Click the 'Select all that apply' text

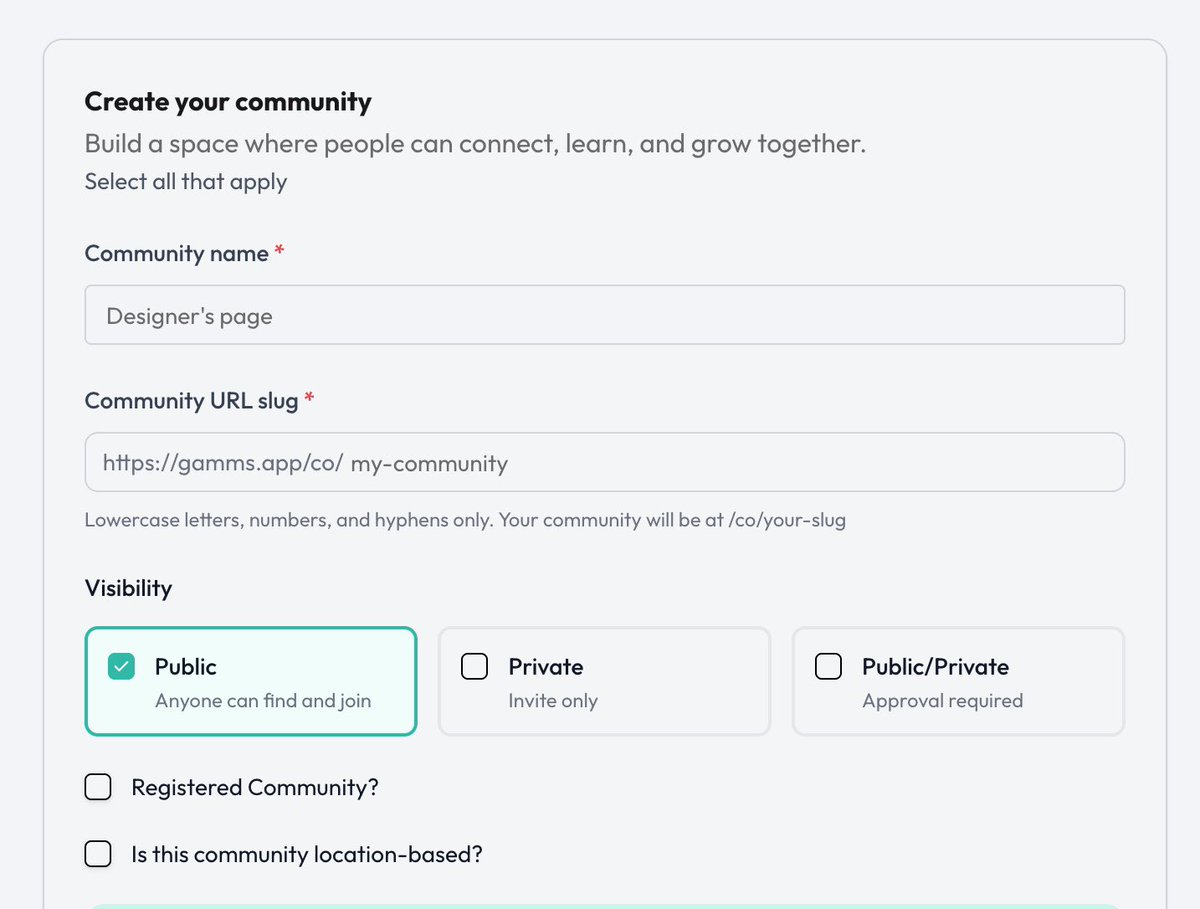pos(186,182)
